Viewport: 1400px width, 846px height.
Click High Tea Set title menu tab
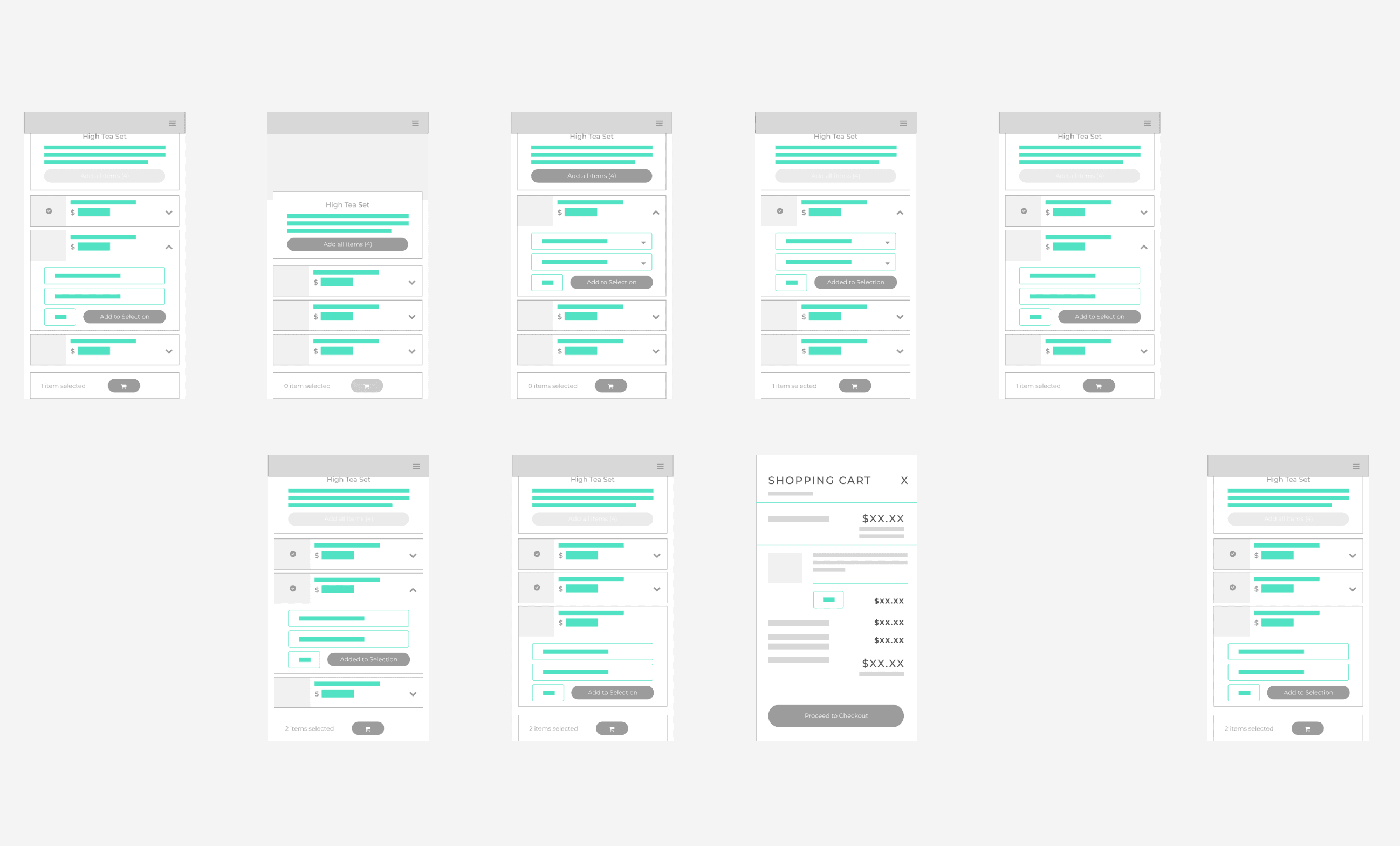[105, 134]
